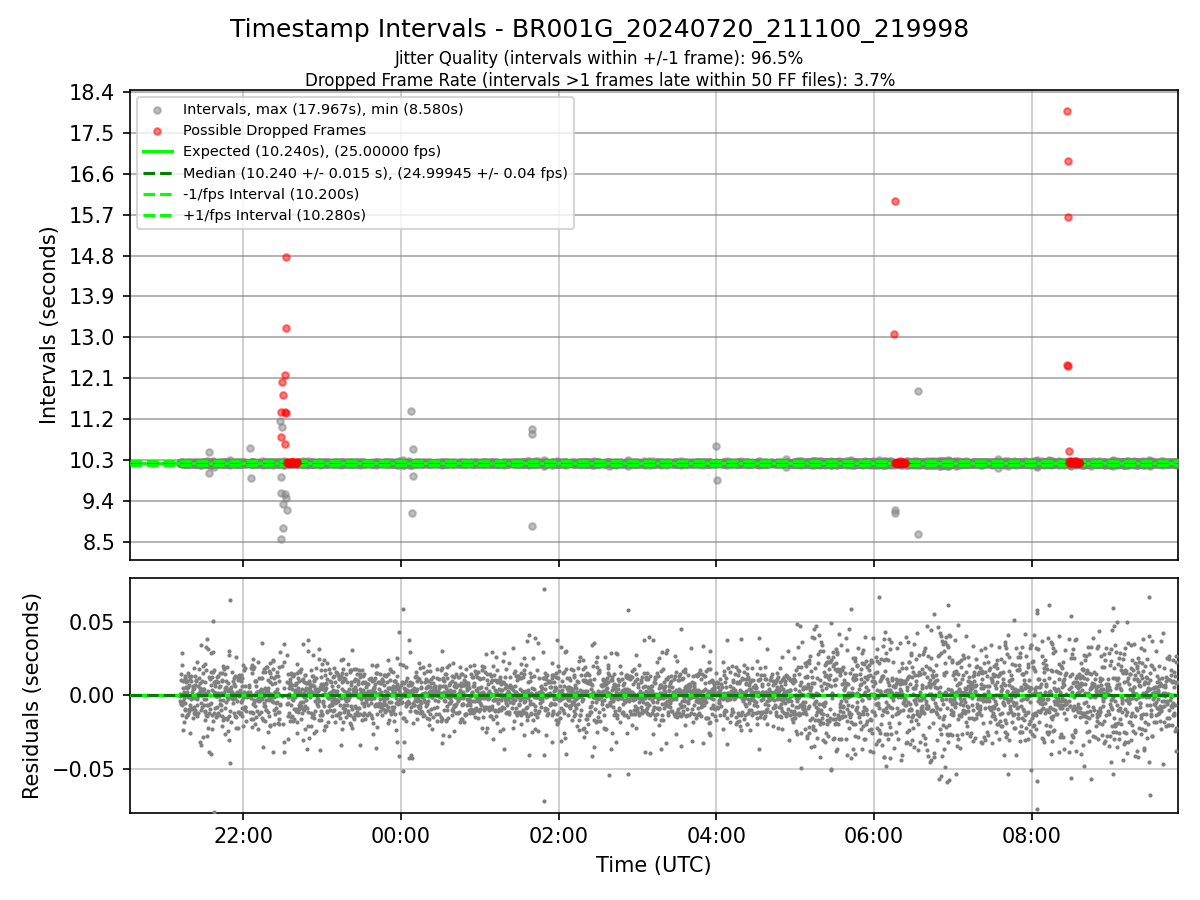
Task: Click the "Residuals (seconds)" y-axis label
Action: tap(32, 696)
